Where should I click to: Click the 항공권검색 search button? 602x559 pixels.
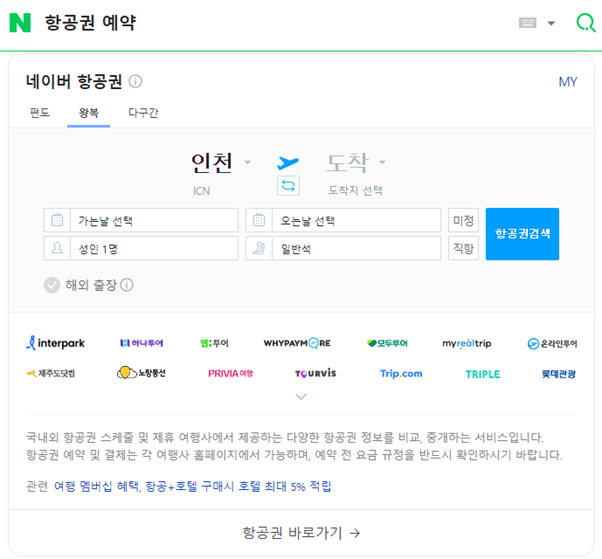pos(522,234)
